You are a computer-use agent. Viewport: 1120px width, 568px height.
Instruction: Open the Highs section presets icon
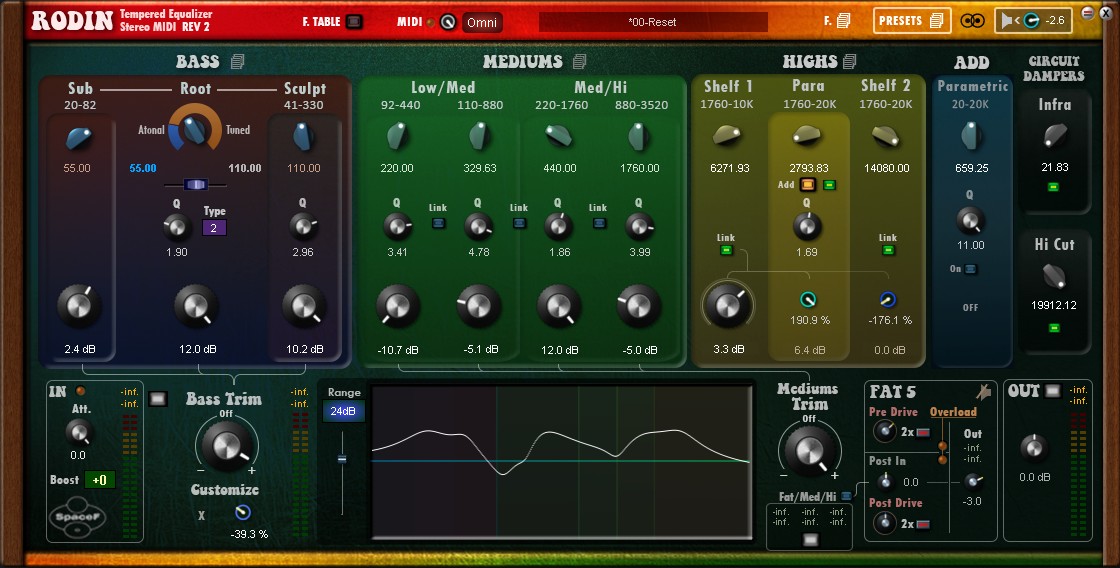click(851, 62)
